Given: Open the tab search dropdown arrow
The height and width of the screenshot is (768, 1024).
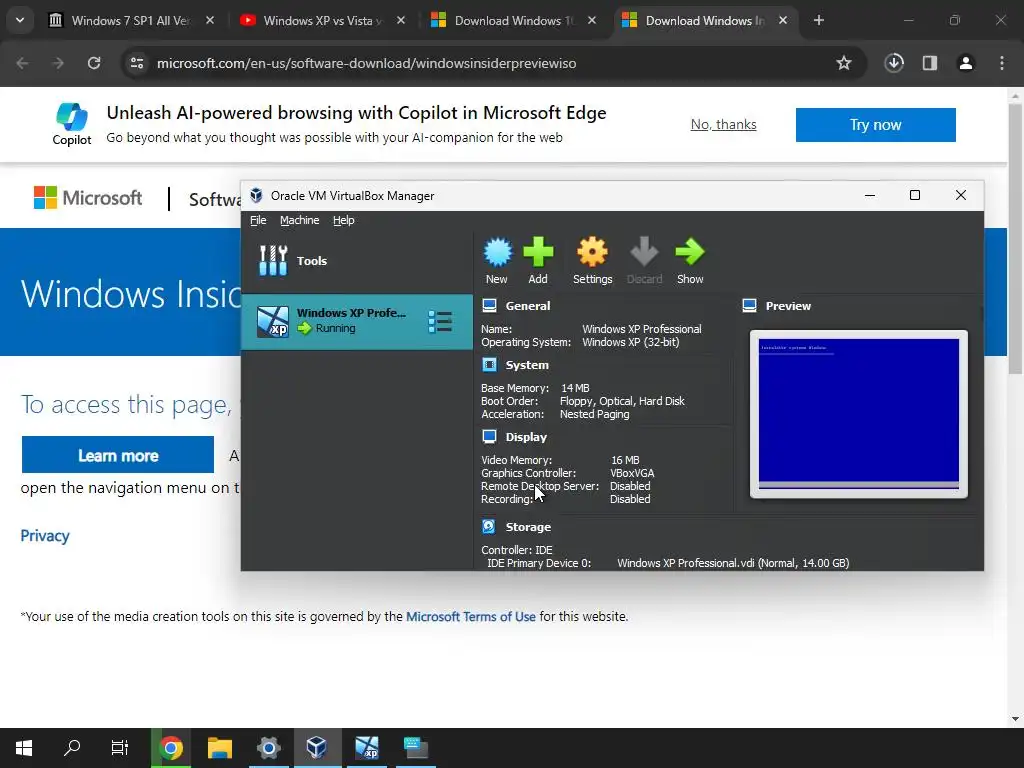Looking at the screenshot, I should coord(20,21).
